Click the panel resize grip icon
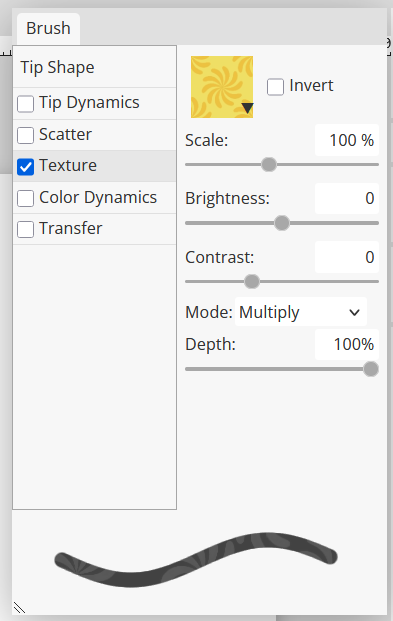 pyautogui.click(x=19, y=608)
